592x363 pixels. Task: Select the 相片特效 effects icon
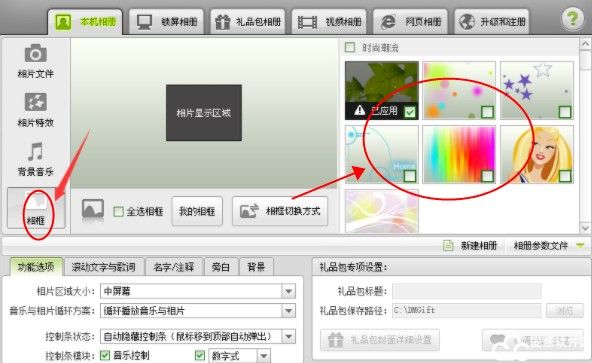(x=35, y=102)
